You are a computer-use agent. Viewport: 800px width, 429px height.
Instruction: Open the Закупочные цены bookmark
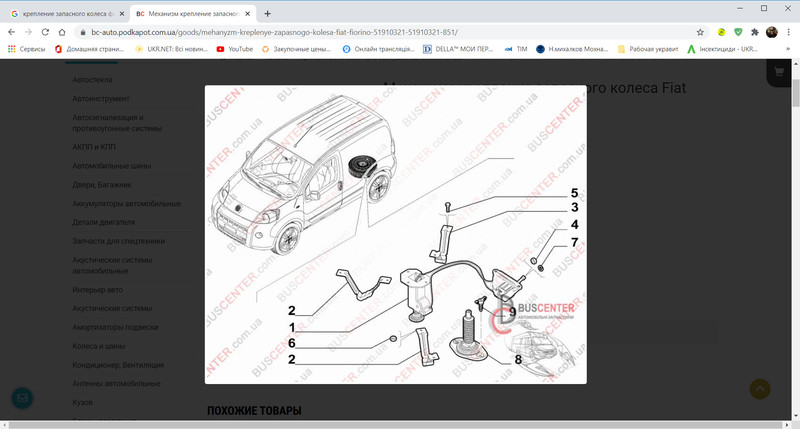coord(296,49)
